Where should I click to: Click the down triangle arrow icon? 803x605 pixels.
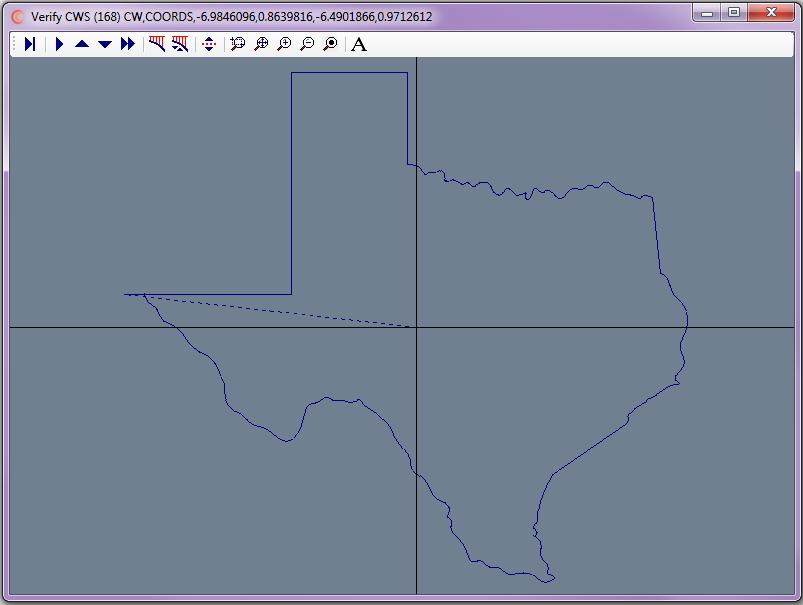coord(105,44)
